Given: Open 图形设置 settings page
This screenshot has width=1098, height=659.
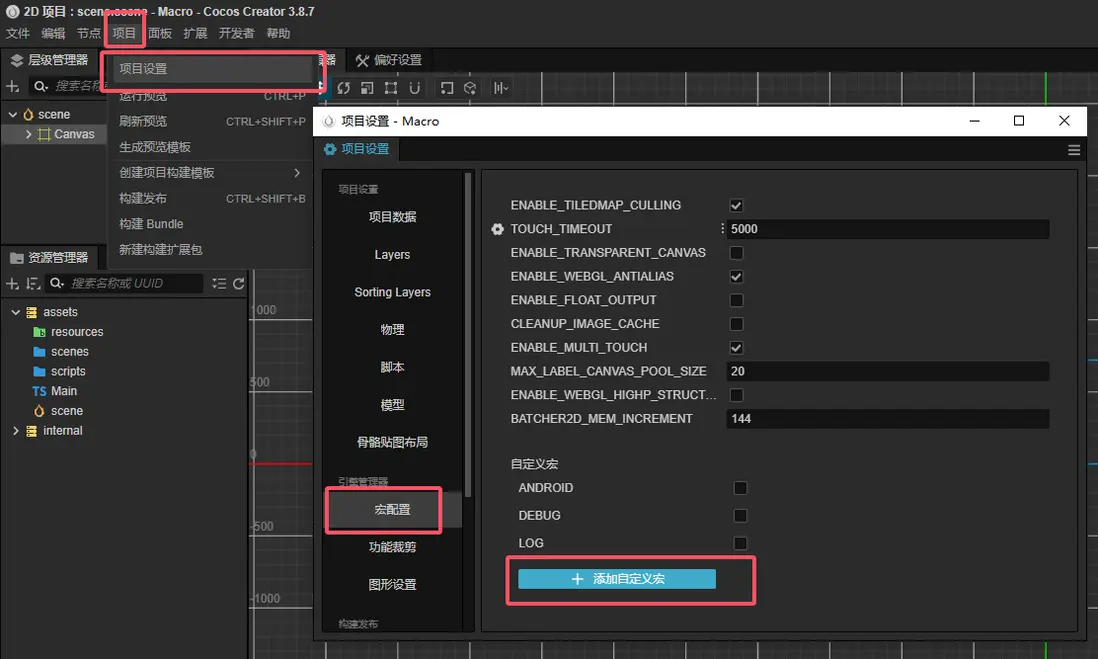Looking at the screenshot, I should 392,585.
